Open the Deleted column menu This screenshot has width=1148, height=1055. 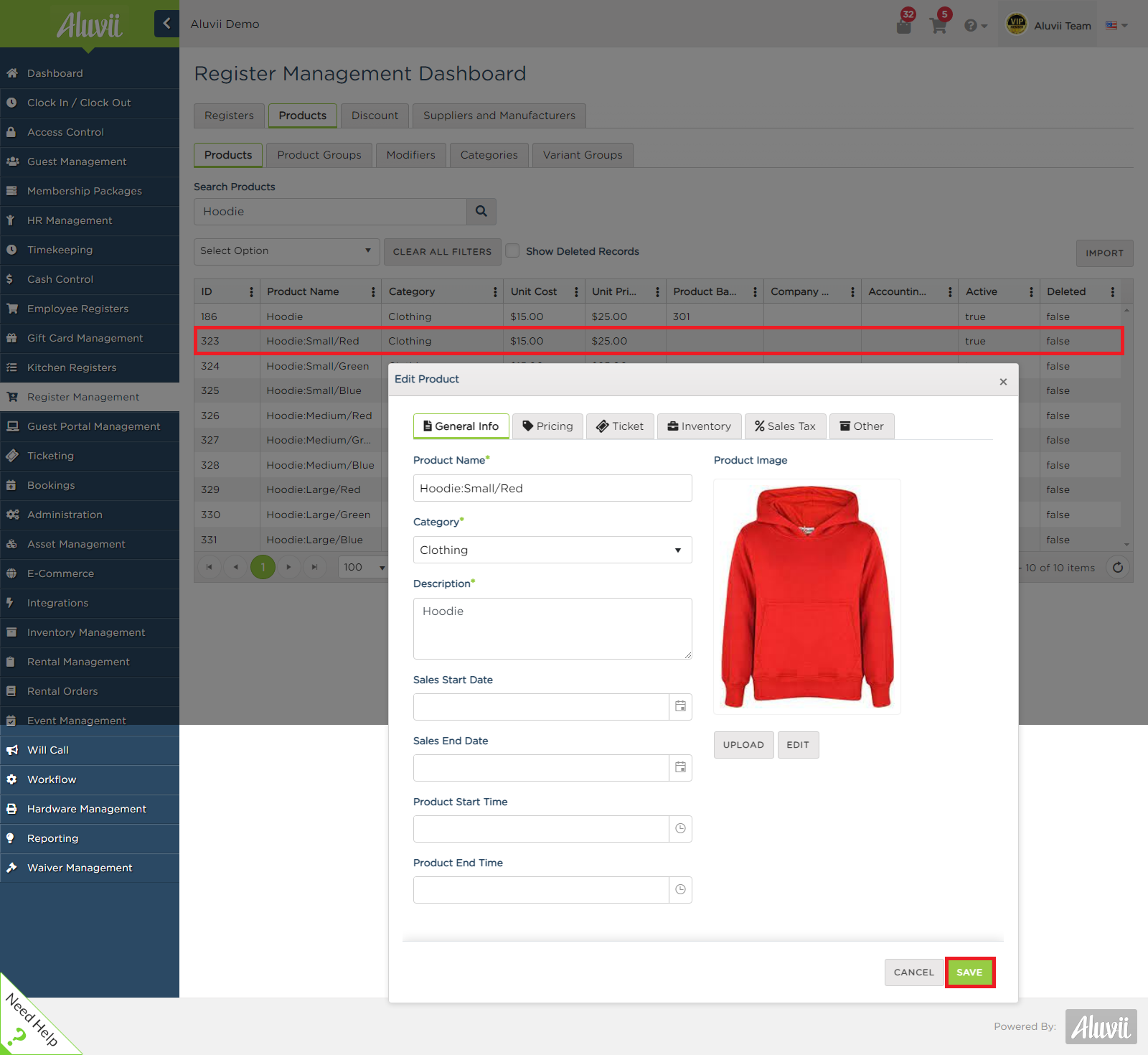click(1112, 292)
